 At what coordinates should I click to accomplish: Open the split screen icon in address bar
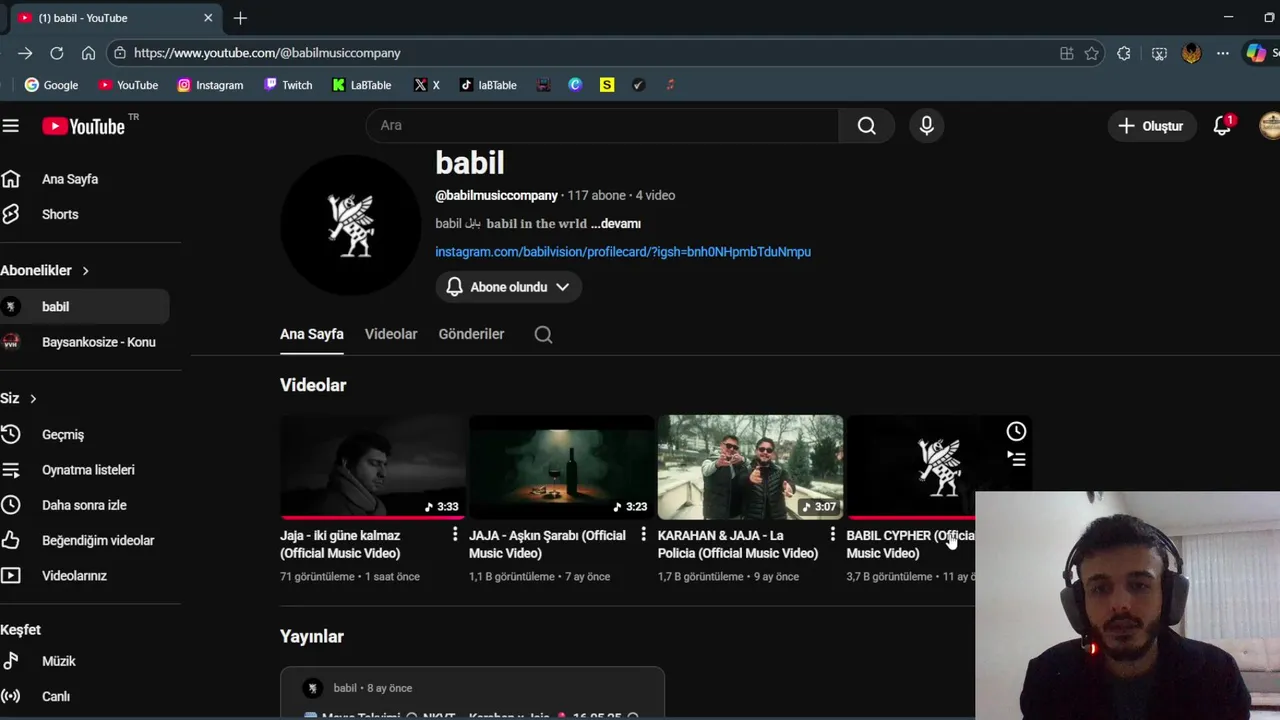coord(1067,53)
